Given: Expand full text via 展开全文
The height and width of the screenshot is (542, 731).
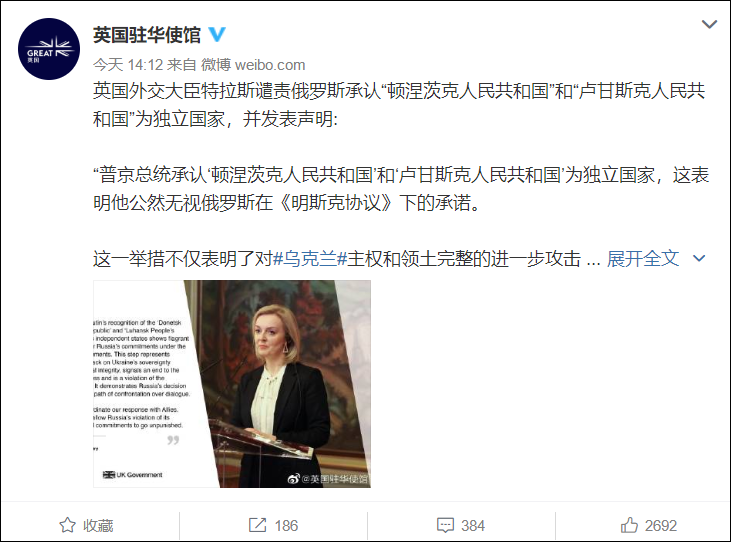Looking at the screenshot, I should (x=643, y=258).
